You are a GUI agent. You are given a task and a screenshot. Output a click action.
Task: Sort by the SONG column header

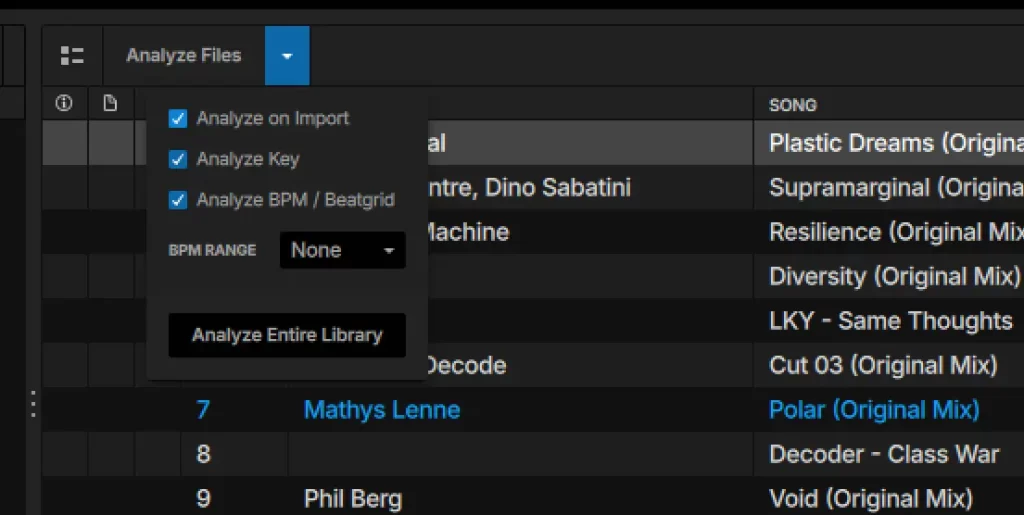(792, 104)
